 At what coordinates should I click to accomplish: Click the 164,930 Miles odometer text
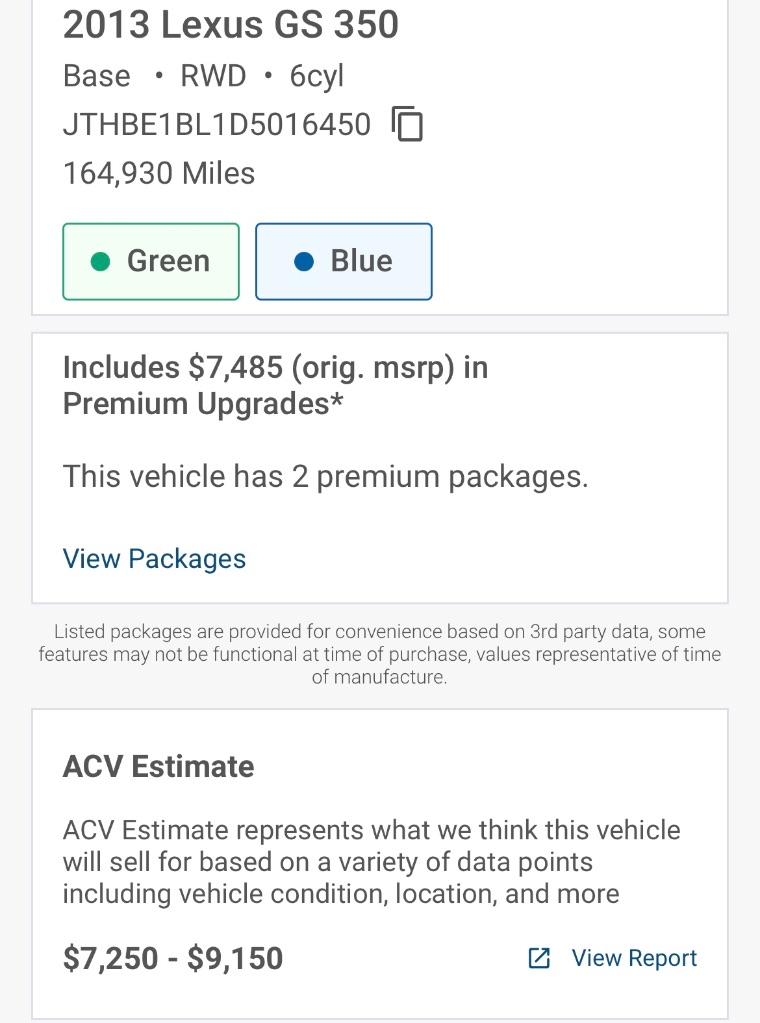(x=159, y=173)
